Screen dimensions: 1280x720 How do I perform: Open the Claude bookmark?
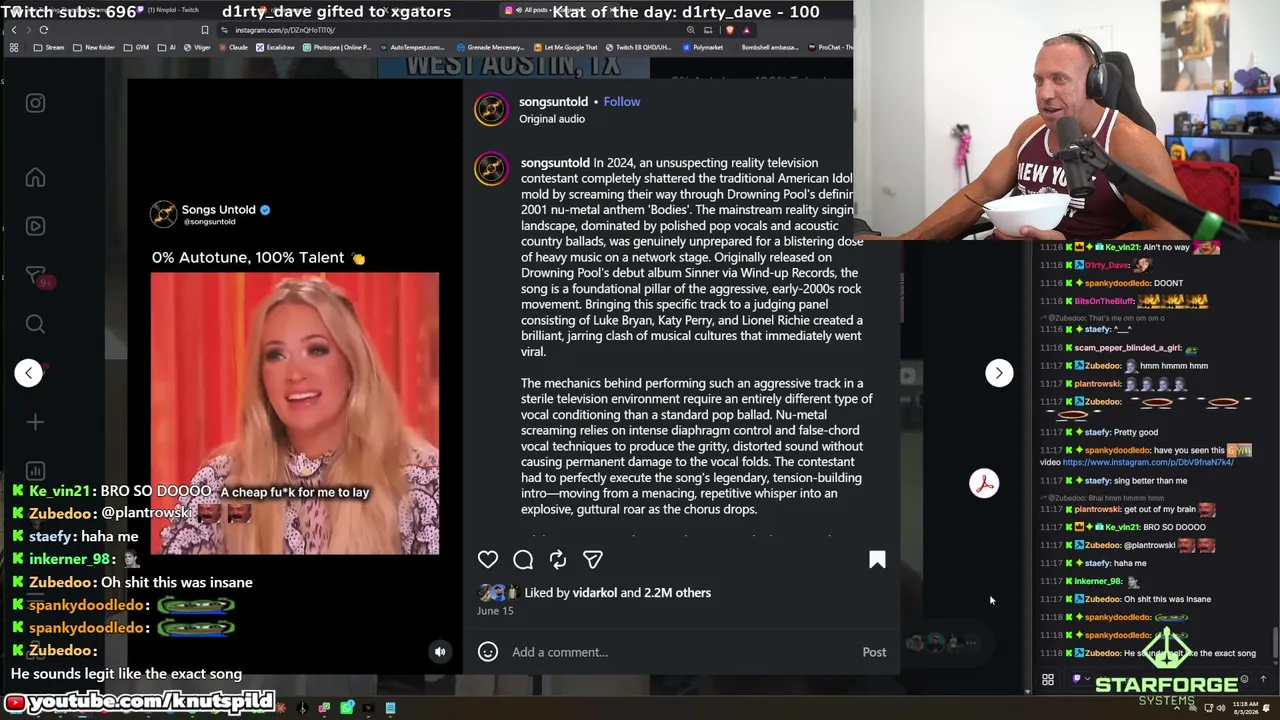point(232,47)
